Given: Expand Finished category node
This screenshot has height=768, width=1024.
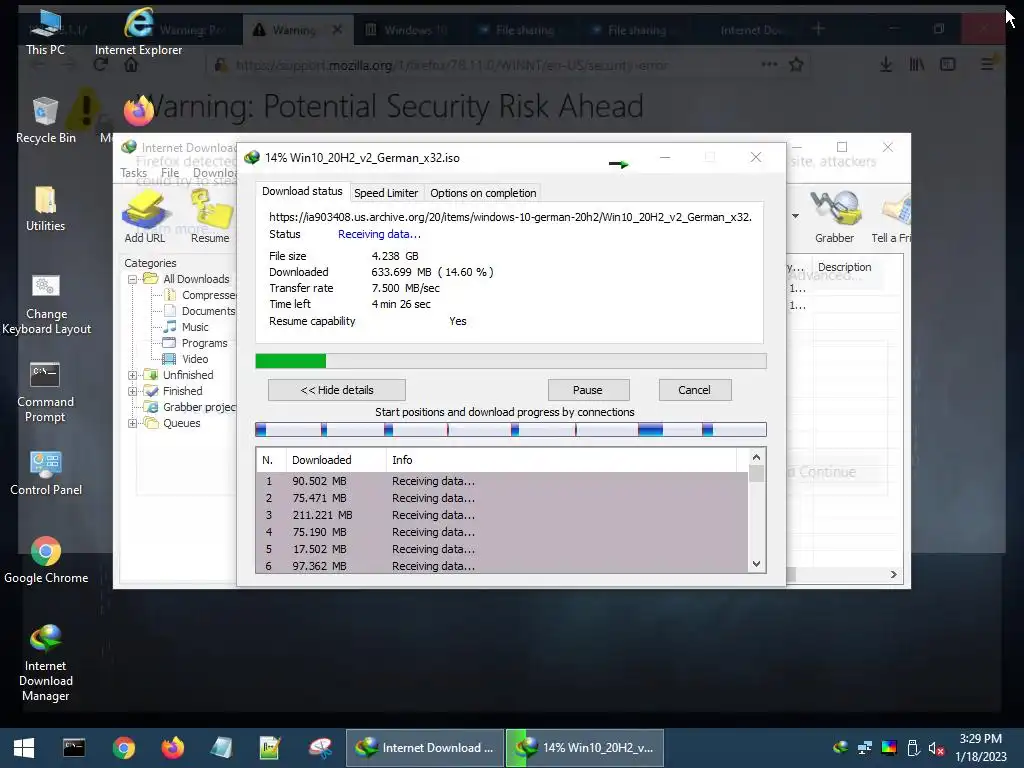Looking at the screenshot, I should coord(133,391).
